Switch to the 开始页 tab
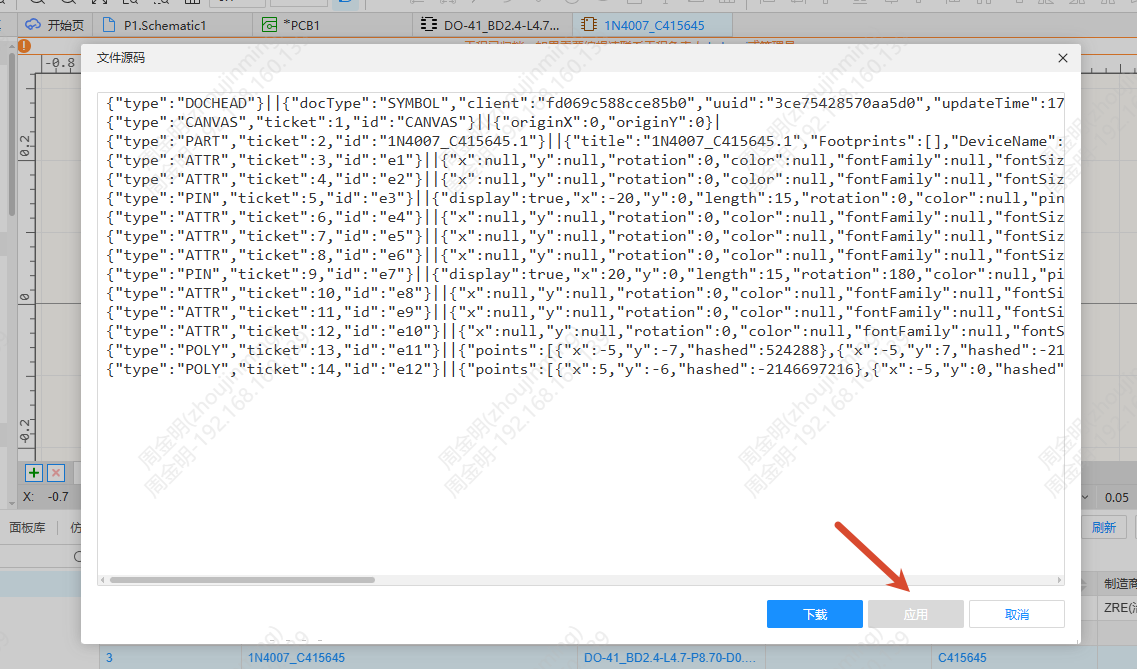Screen dimensions: 1137x669 (55, 25)
